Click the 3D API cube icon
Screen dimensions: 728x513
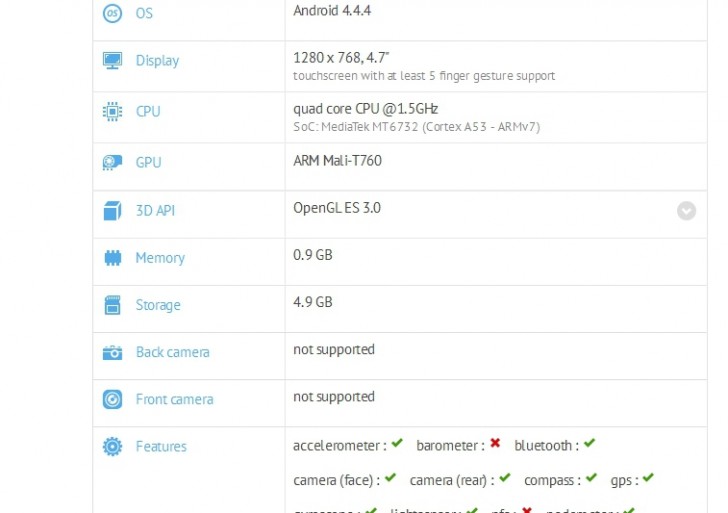pyautogui.click(x=113, y=211)
